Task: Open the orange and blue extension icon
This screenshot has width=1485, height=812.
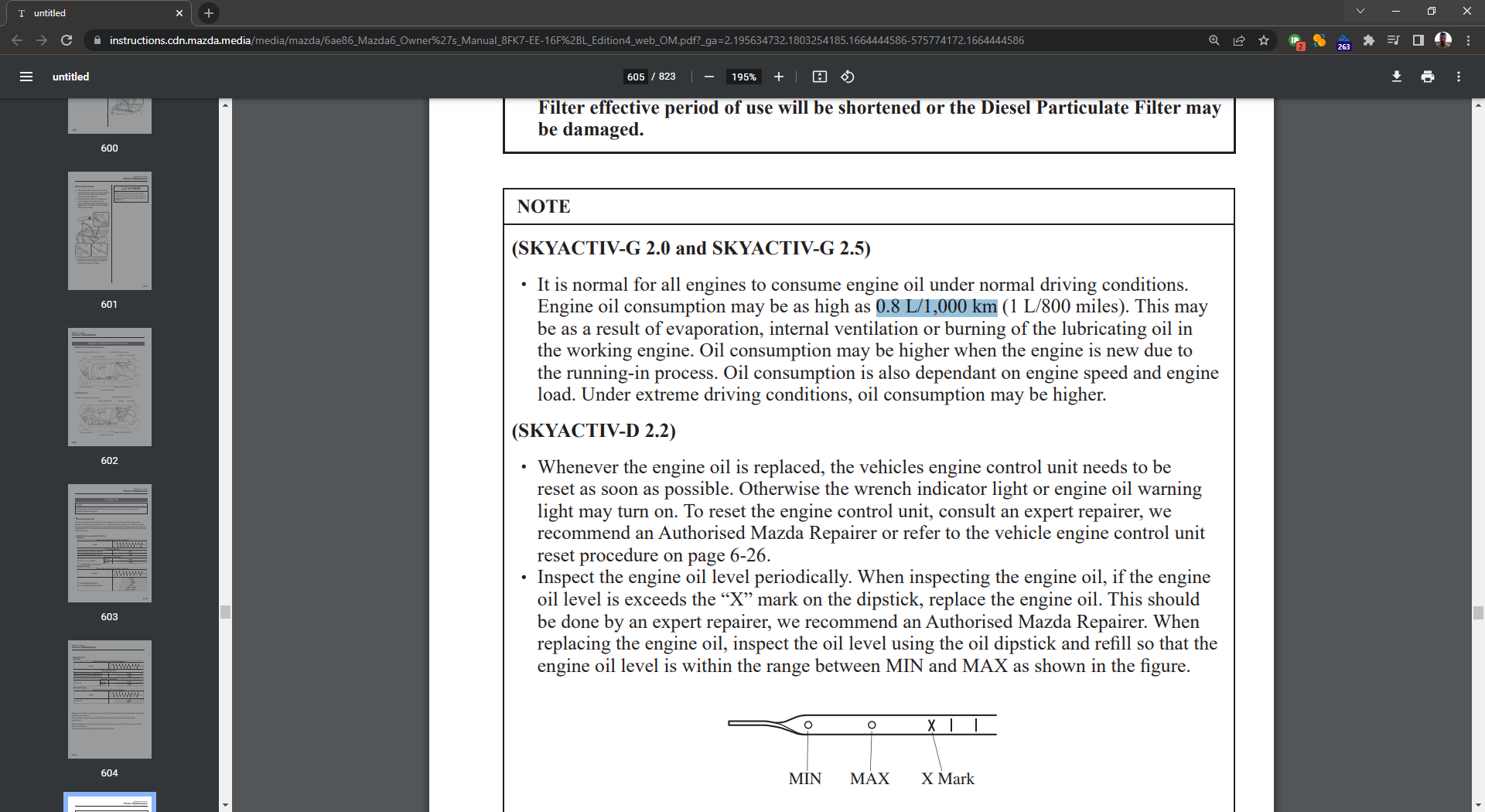Action: [x=1319, y=40]
